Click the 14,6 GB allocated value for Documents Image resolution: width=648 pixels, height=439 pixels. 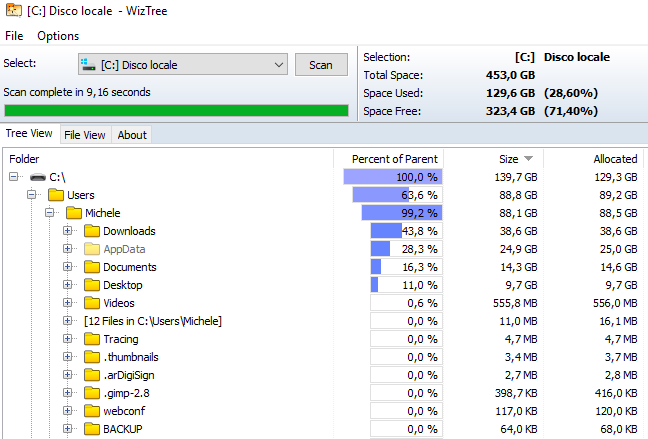pyautogui.click(x=619, y=267)
